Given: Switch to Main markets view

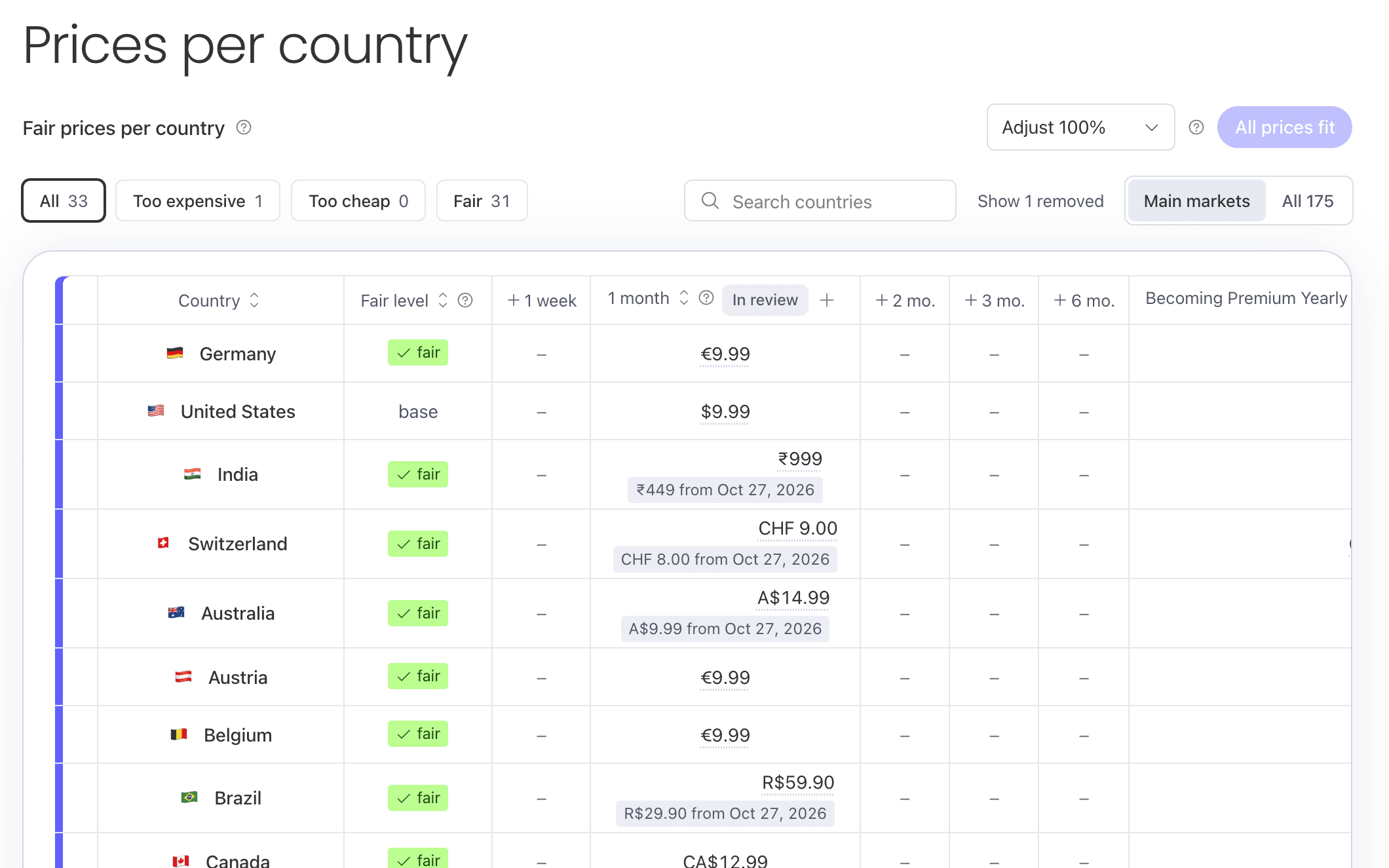Looking at the screenshot, I should [1196, 200].
